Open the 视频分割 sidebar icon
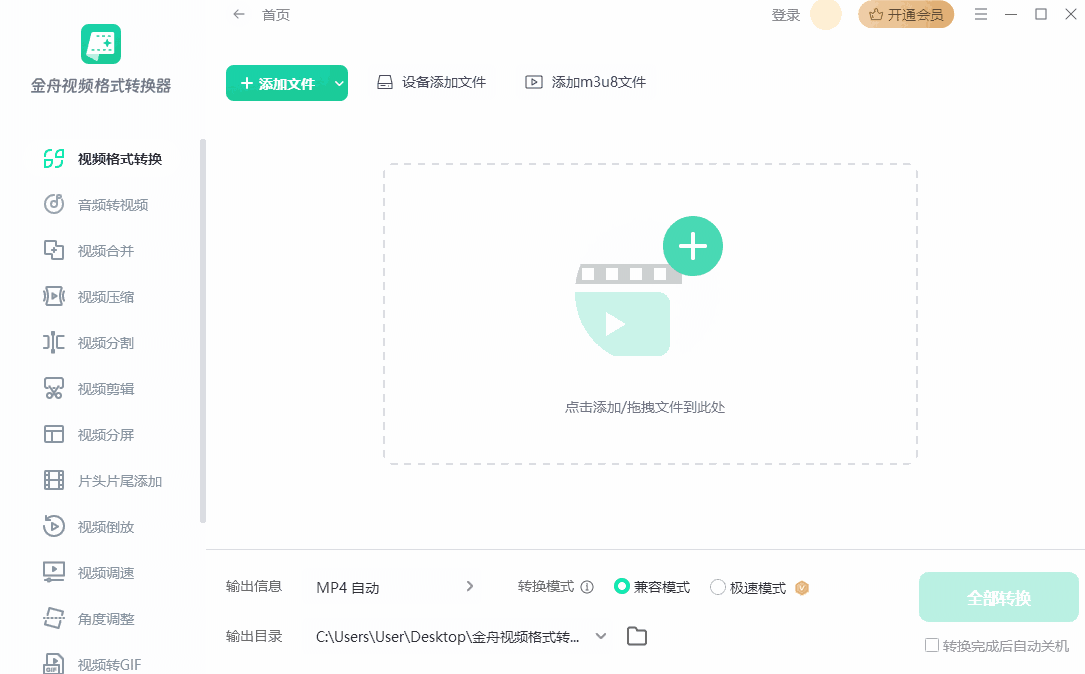 point(54,343)
